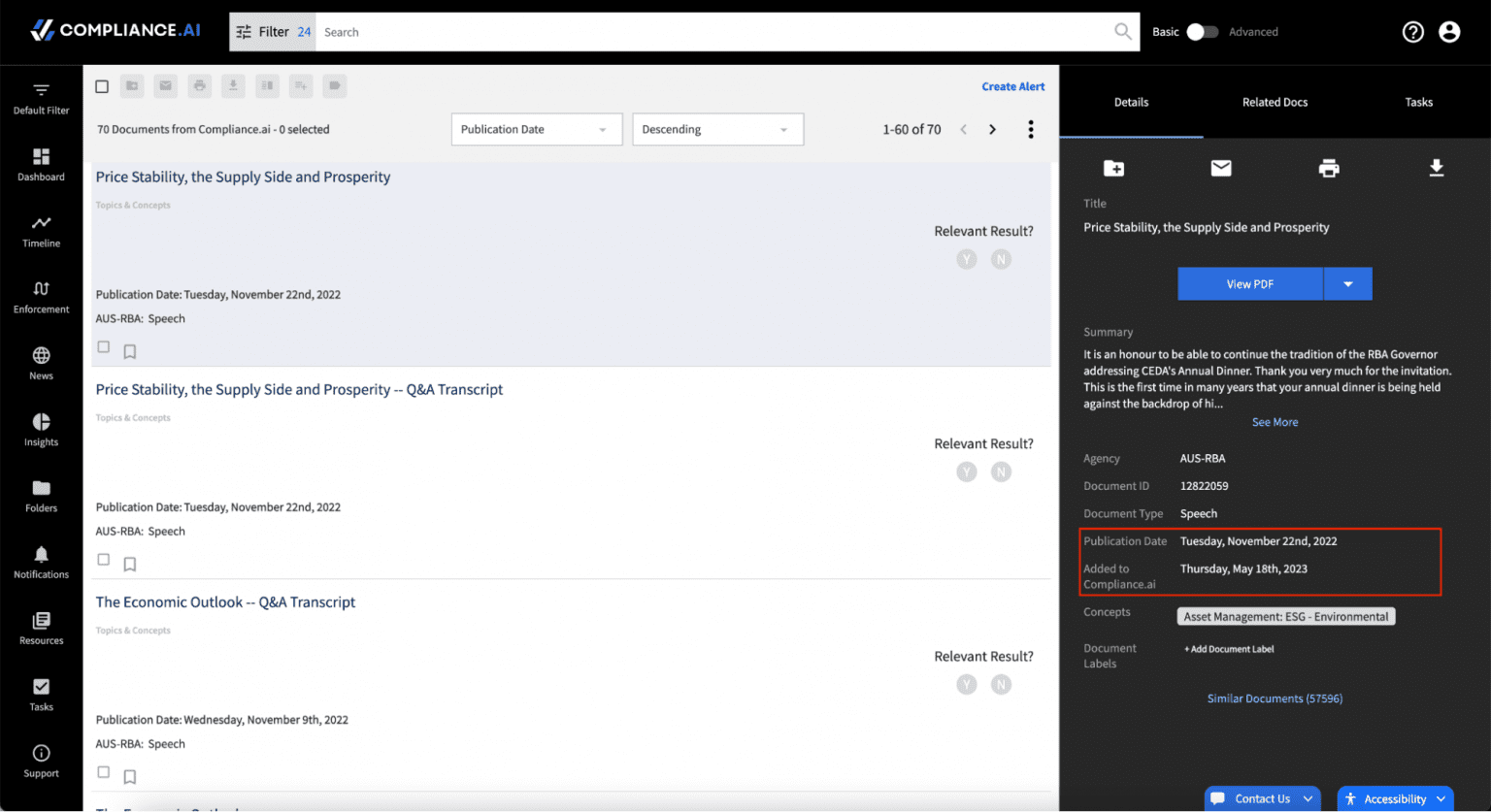Screen dimensions: 1491x812
Task: Switch to the Related Docs tab
Action: [x=1275, y=101]
